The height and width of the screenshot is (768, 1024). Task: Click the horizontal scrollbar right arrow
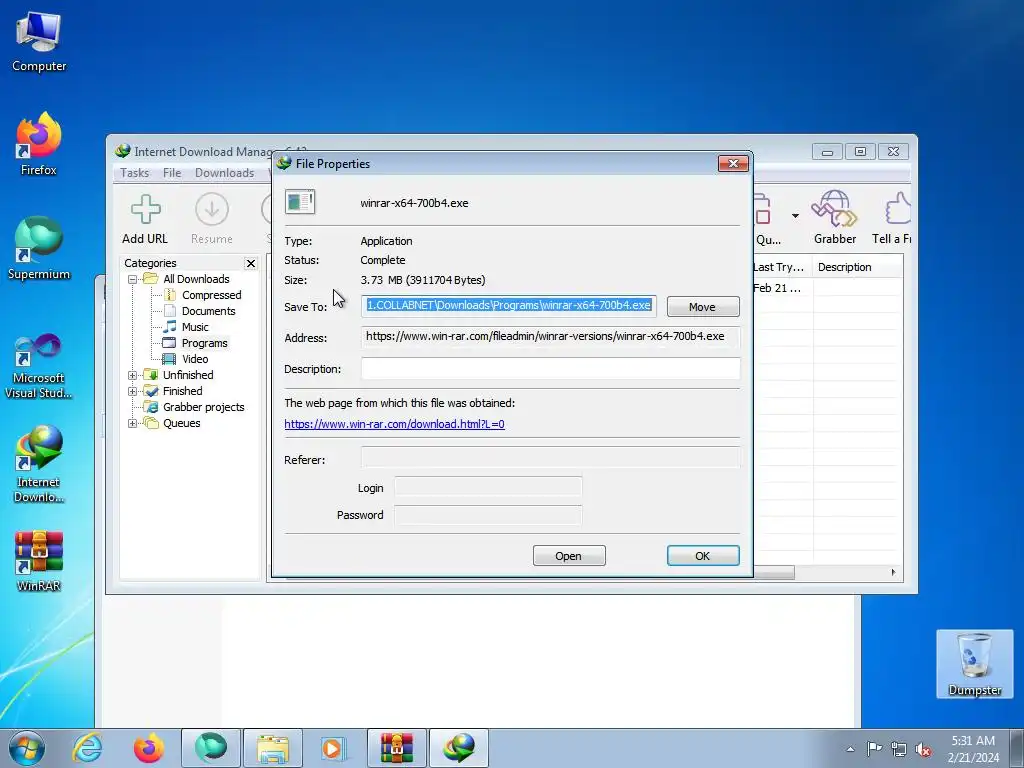(x=893, y=573)
